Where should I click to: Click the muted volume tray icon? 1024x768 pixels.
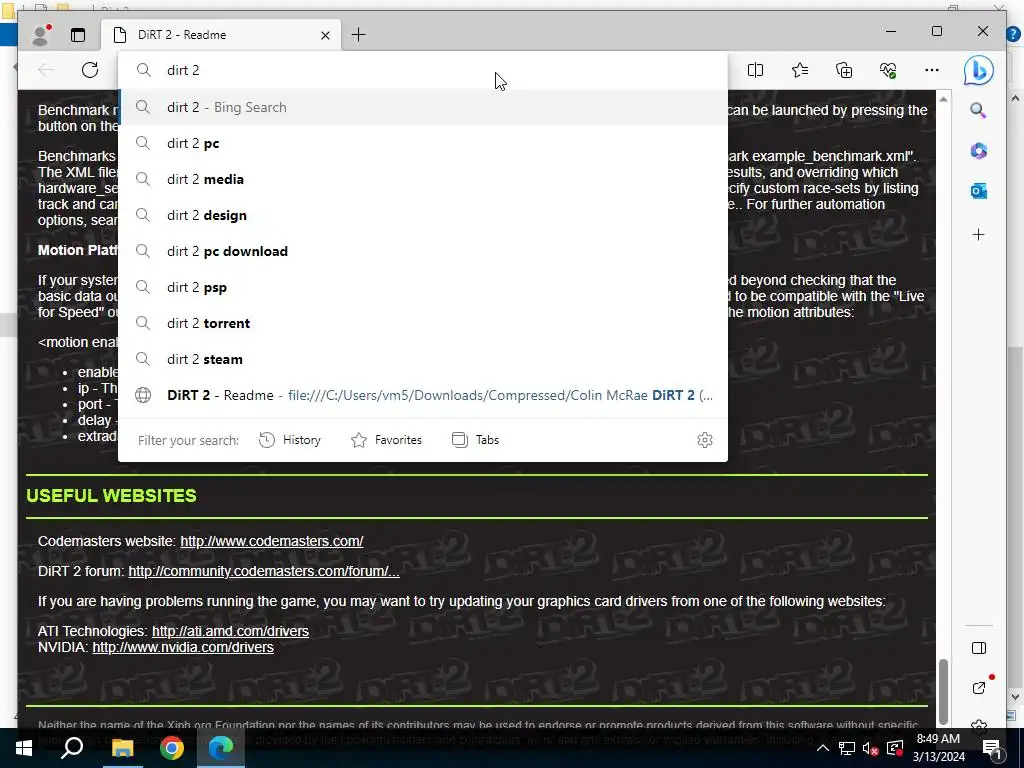[871, 748]
